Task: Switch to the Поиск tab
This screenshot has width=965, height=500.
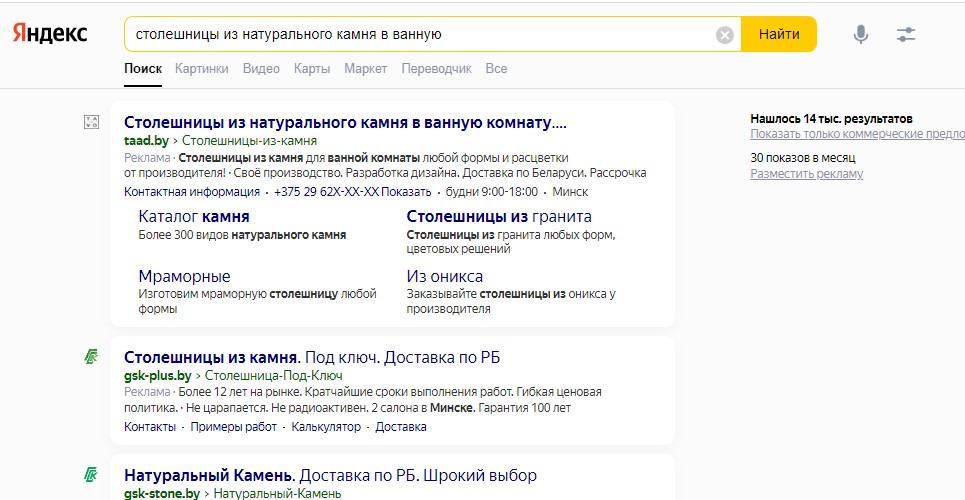Action: [x=143, y=69]
